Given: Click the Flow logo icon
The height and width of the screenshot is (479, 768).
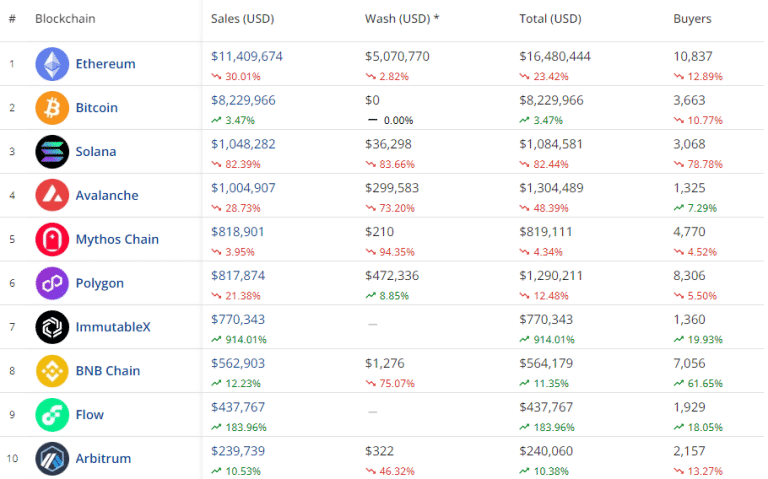Looking at the screenshot, I should coord(52,414).
